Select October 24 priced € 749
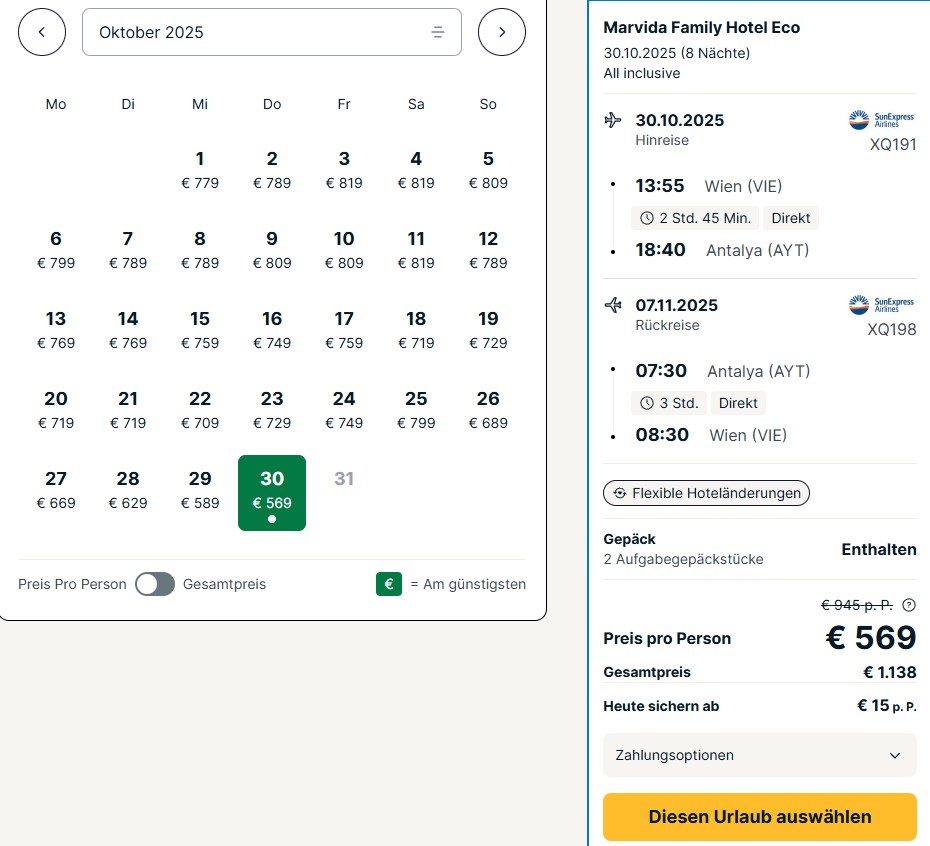This screenshot has width=930, height=846. pos(344,411)
